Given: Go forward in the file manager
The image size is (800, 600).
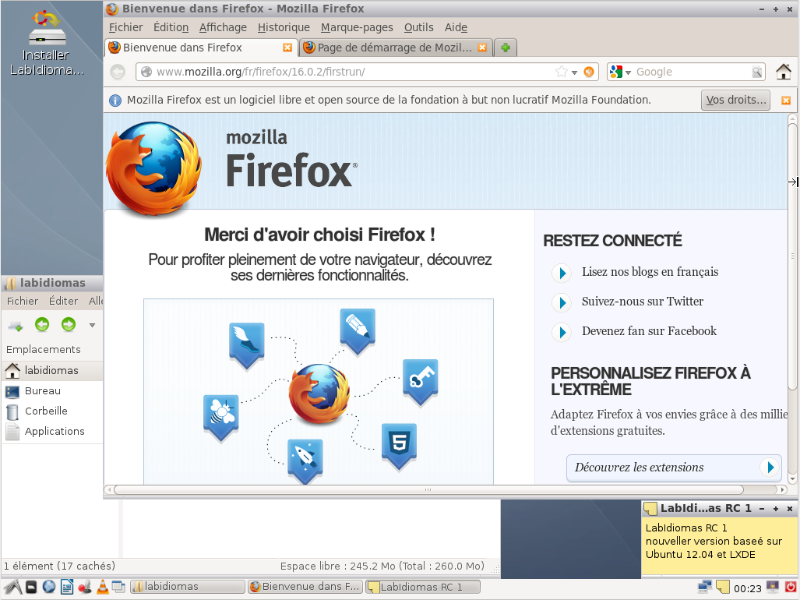Looking at the screenshot, I should click(68, 324).
